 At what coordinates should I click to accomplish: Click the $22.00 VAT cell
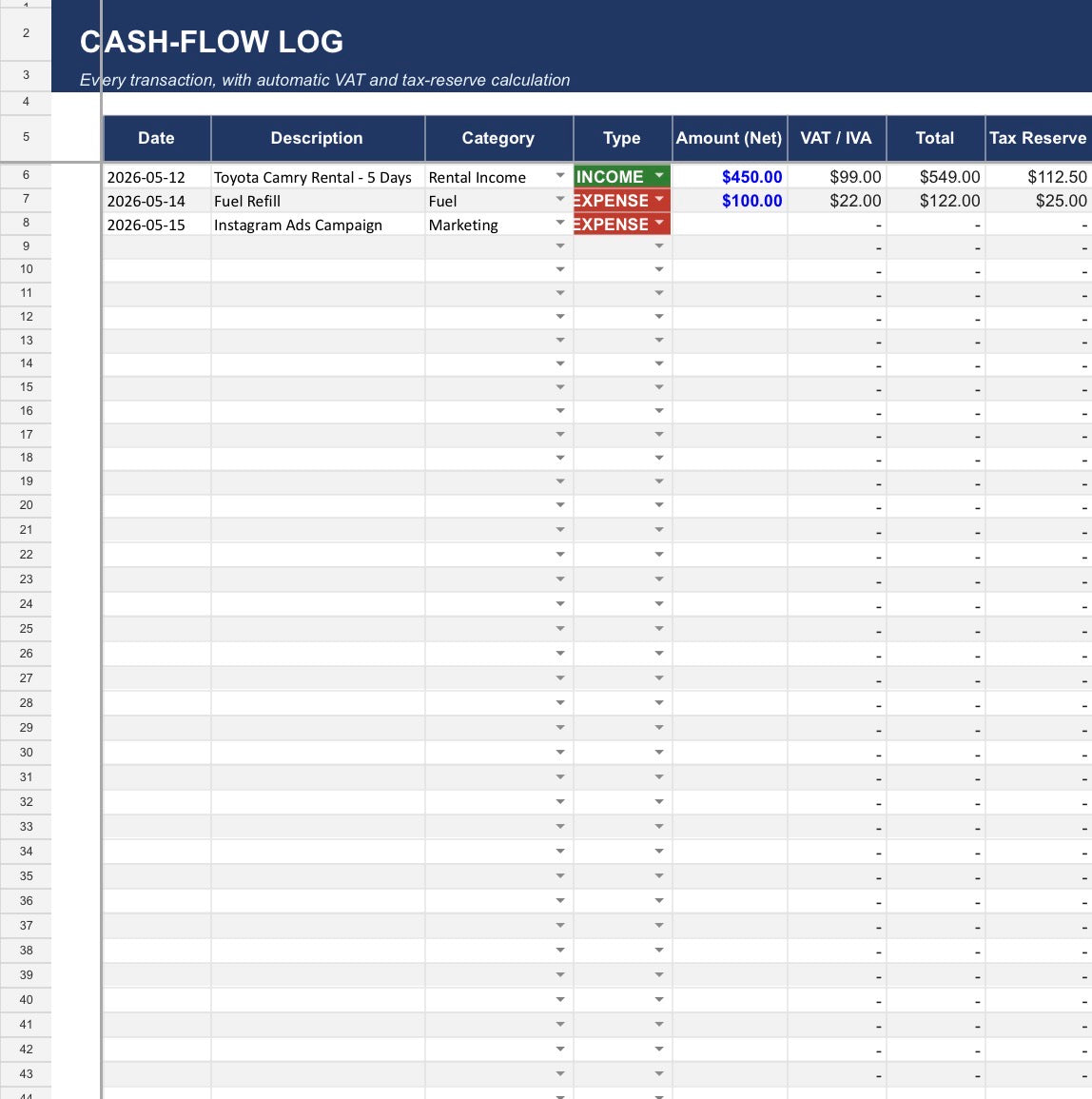click(x=837, y=201)
